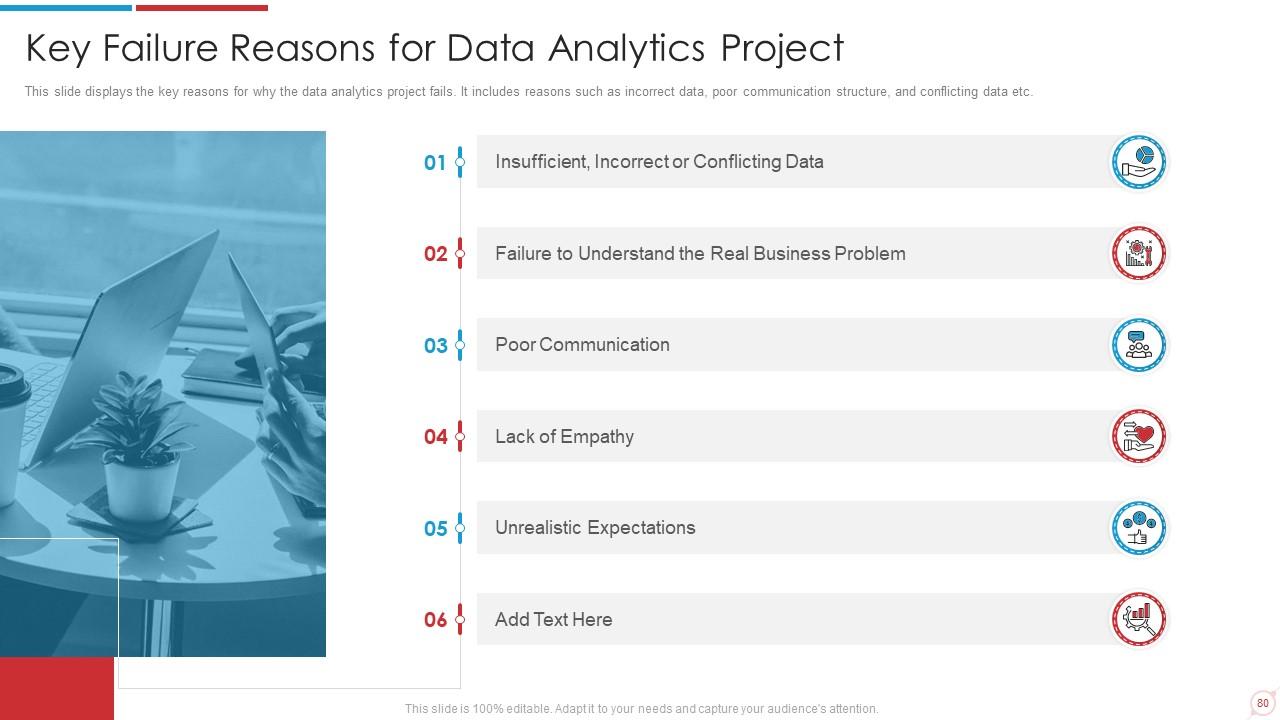1280x720 pixels.
Task: Click the pie chart in hand icon
Action: coord(1139,162)
